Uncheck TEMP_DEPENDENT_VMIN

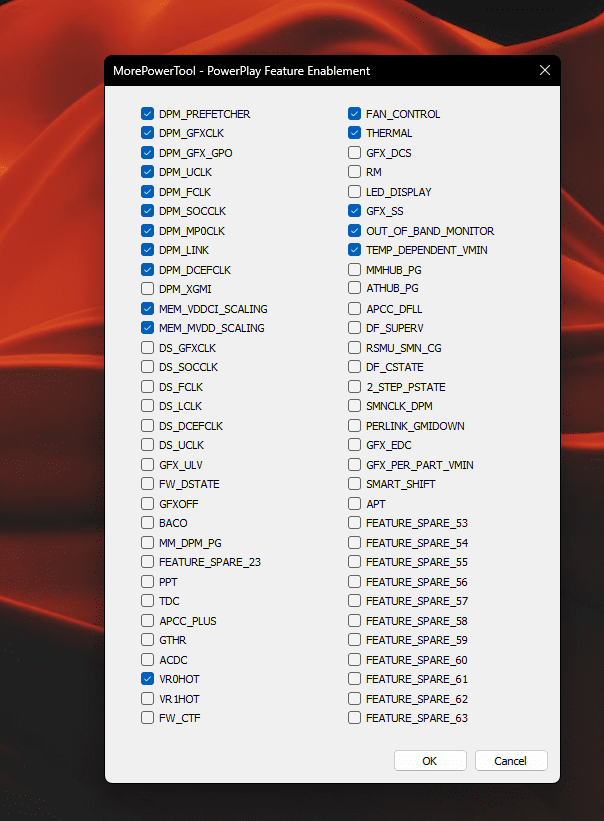(x=354, y=250)
